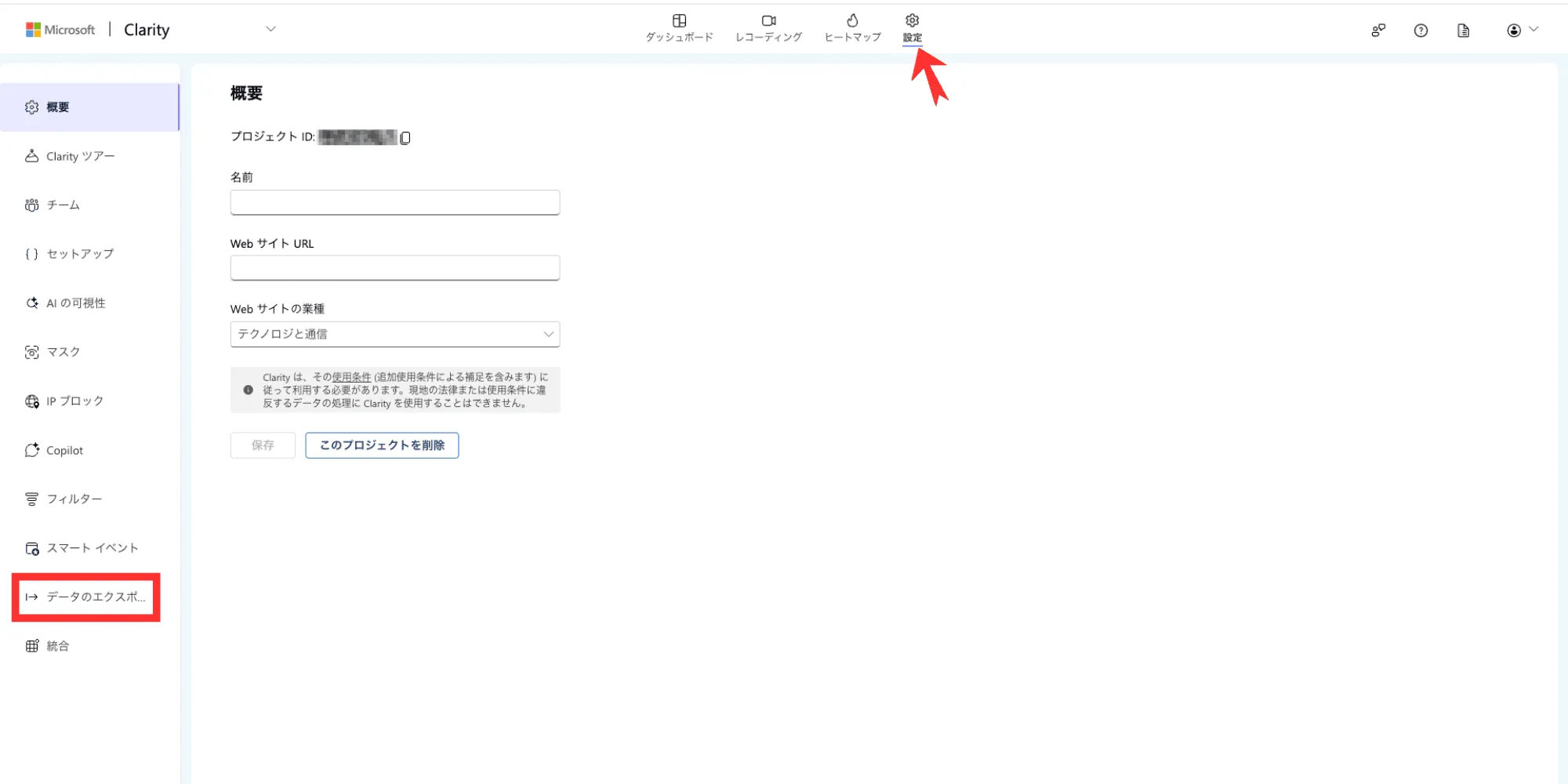Click the フィルター funnel icon
Viewport: 1568px width, 784px height.
tap(31, 499)
